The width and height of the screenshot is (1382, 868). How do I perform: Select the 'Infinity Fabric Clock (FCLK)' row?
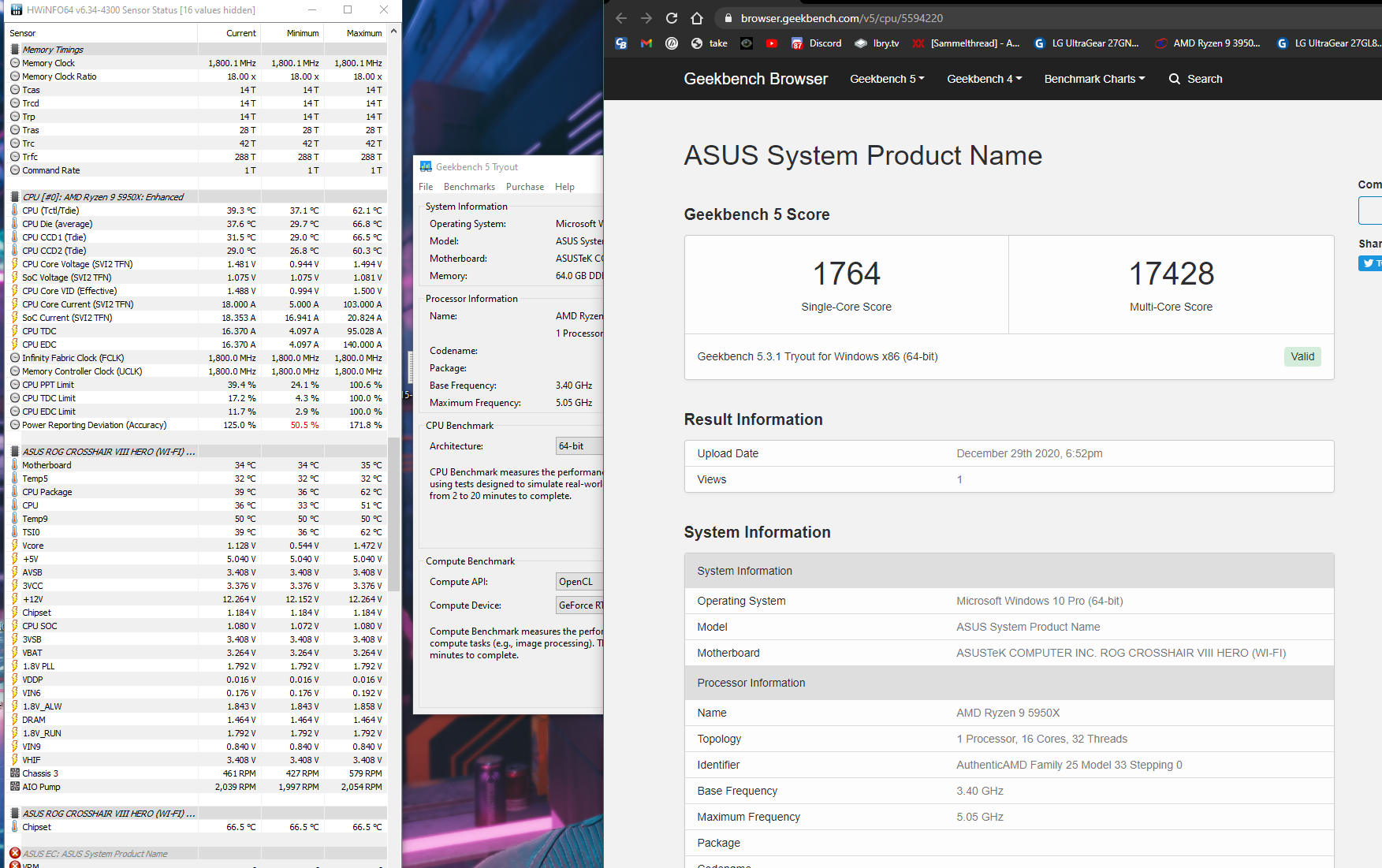pyautogui.click(x=197, y=357)
